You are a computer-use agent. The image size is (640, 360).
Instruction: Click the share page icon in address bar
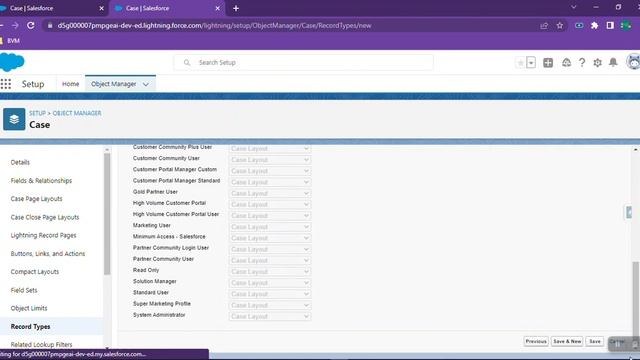(544, 25)
